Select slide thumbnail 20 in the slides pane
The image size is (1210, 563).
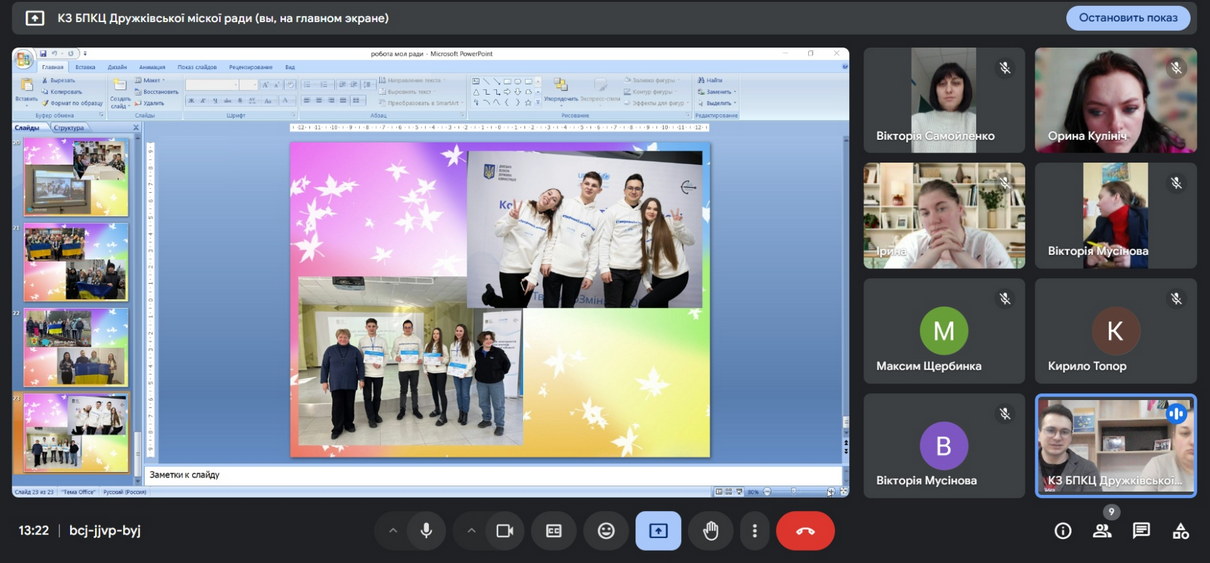coord(76,177)
